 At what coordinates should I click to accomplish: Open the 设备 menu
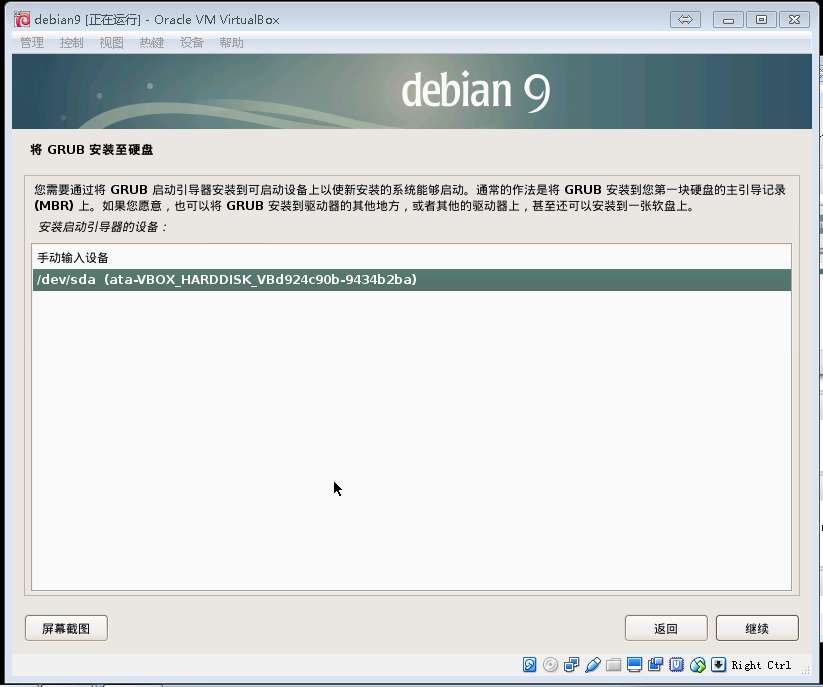(192, 43)
